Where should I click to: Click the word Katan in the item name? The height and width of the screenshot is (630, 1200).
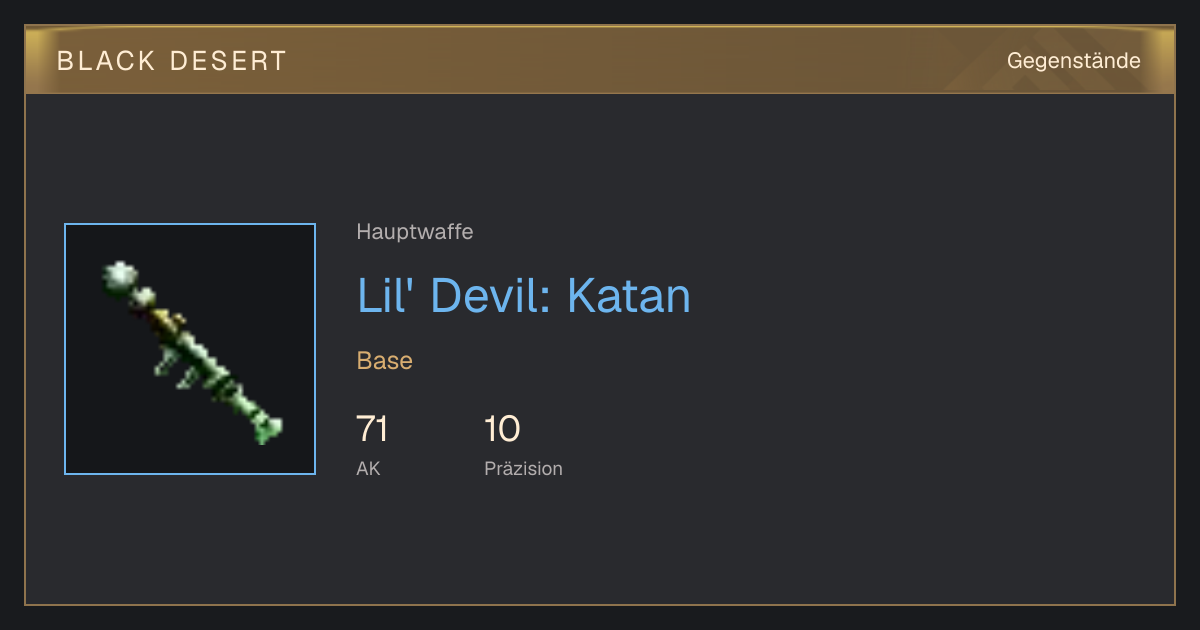(x=628, y=295)
